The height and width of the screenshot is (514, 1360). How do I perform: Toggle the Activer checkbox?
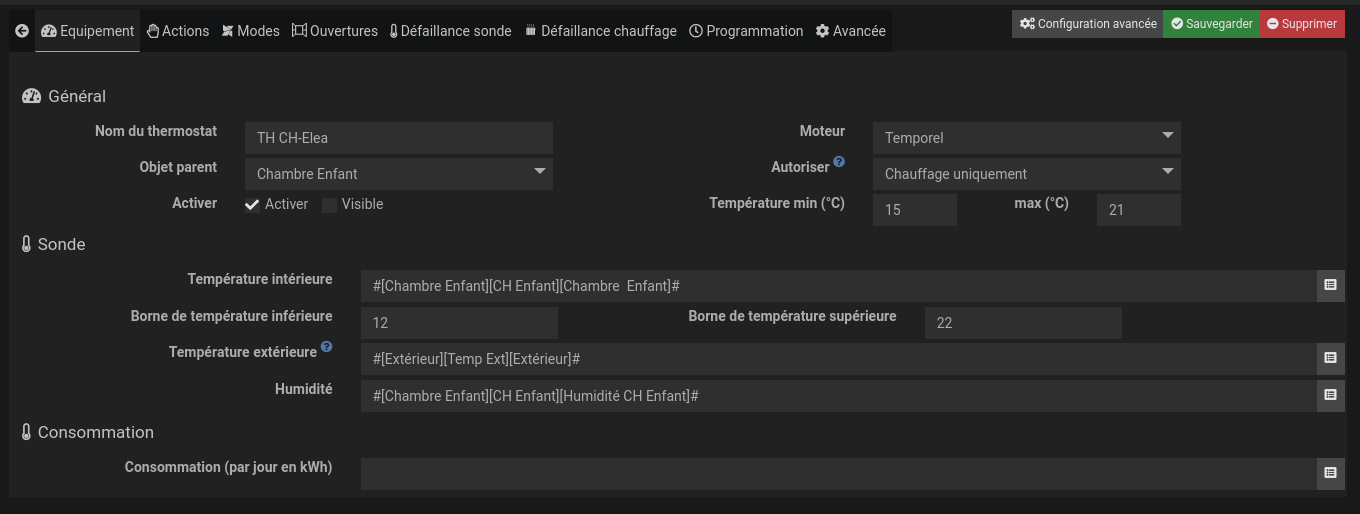tap(253, 205)
